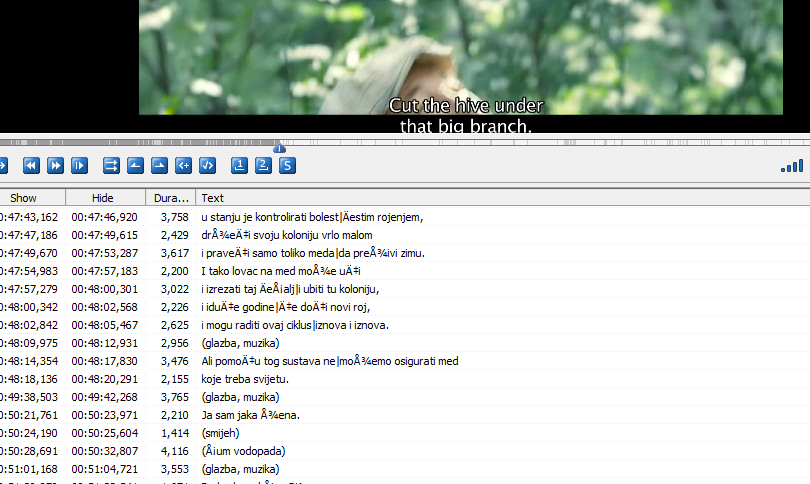Select '(glazba, muzika)' row hiding at 00:49:42,268
810x484 pixels.
(x=405, y=397)
